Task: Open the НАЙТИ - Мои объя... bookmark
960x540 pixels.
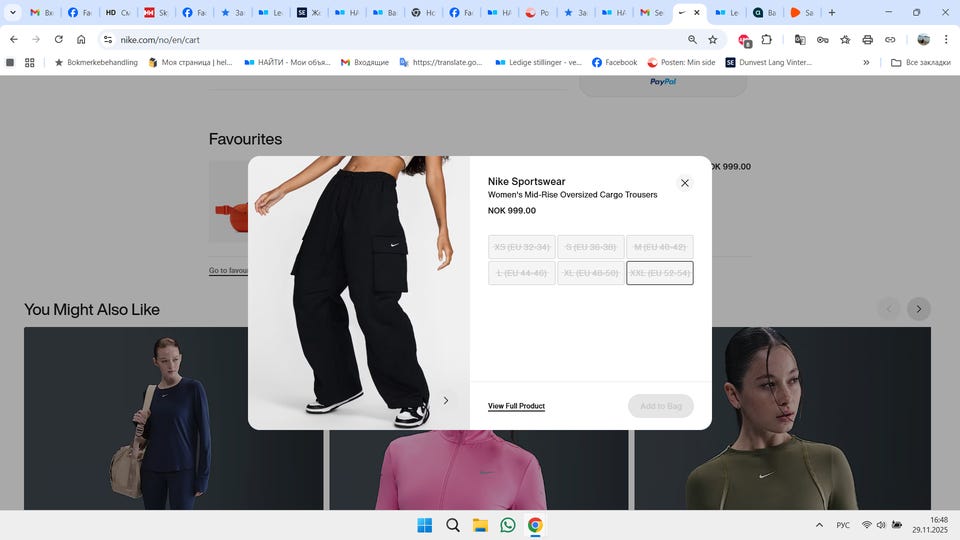Action: 287,62
